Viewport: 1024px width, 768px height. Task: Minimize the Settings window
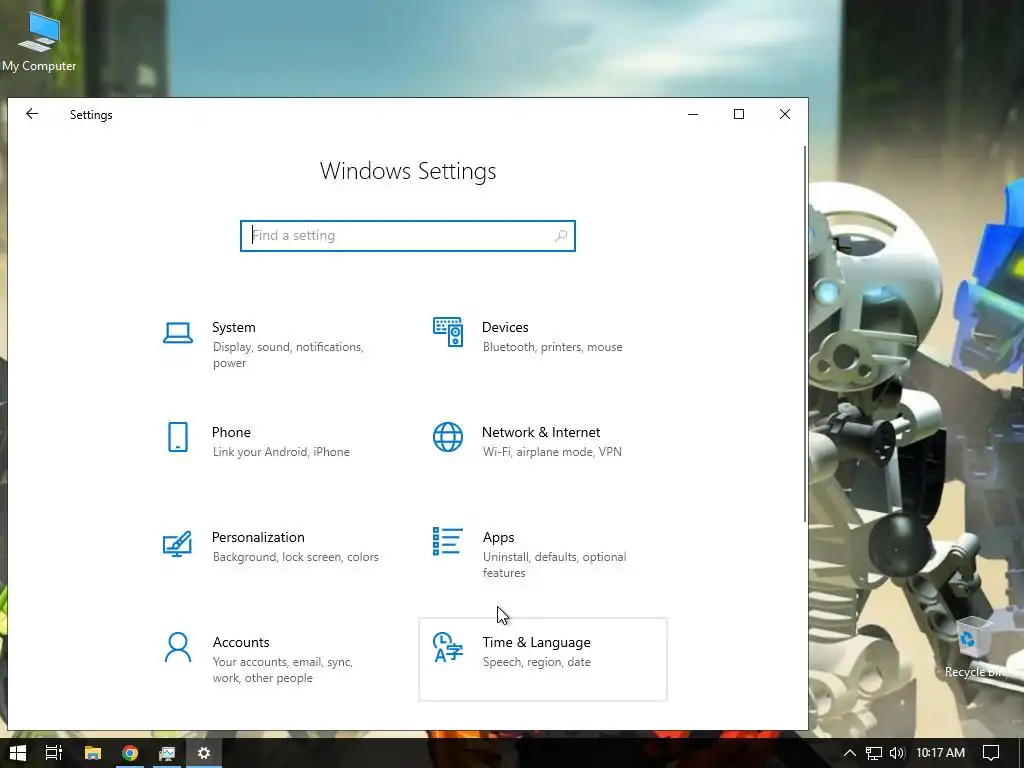[x=693, y=114]
